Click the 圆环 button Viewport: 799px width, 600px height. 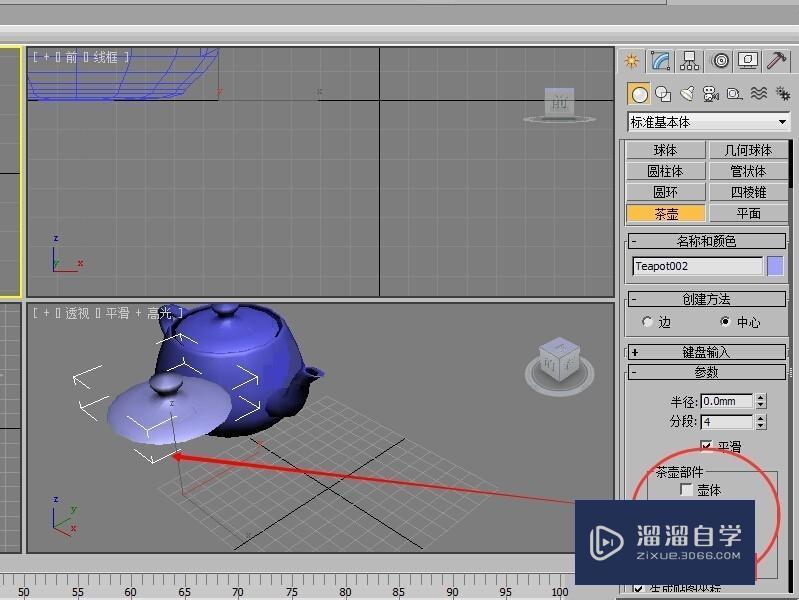[x=665, y=192]
